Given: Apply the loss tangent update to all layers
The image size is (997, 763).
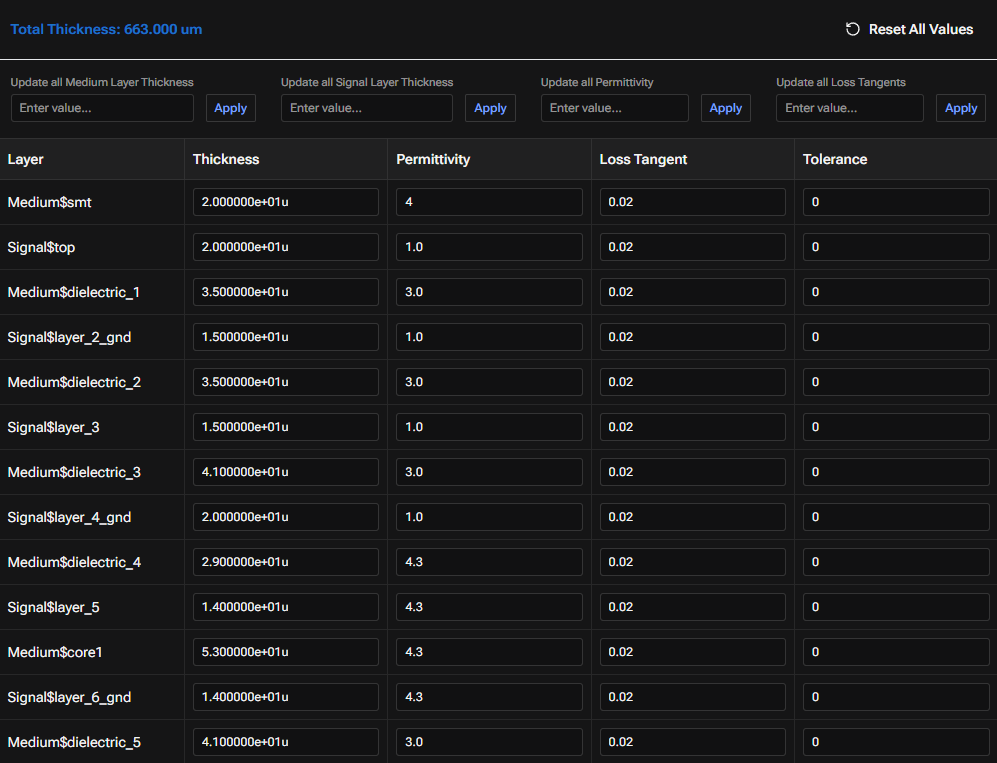Looking at the screenshot, I should [961, 108].
